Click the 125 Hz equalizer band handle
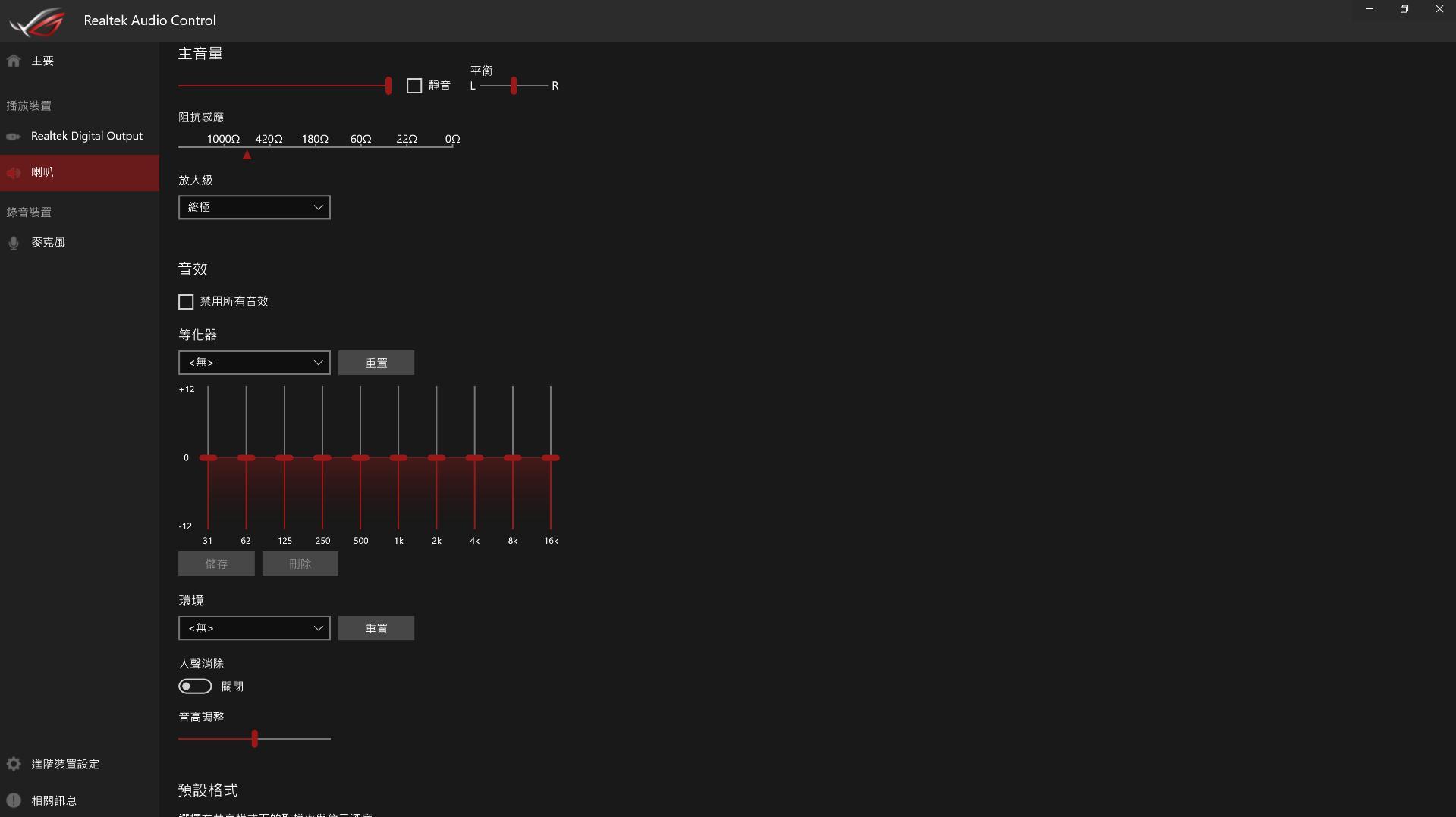The width and height of the screenshot is (1456, 817). (285, 458)
